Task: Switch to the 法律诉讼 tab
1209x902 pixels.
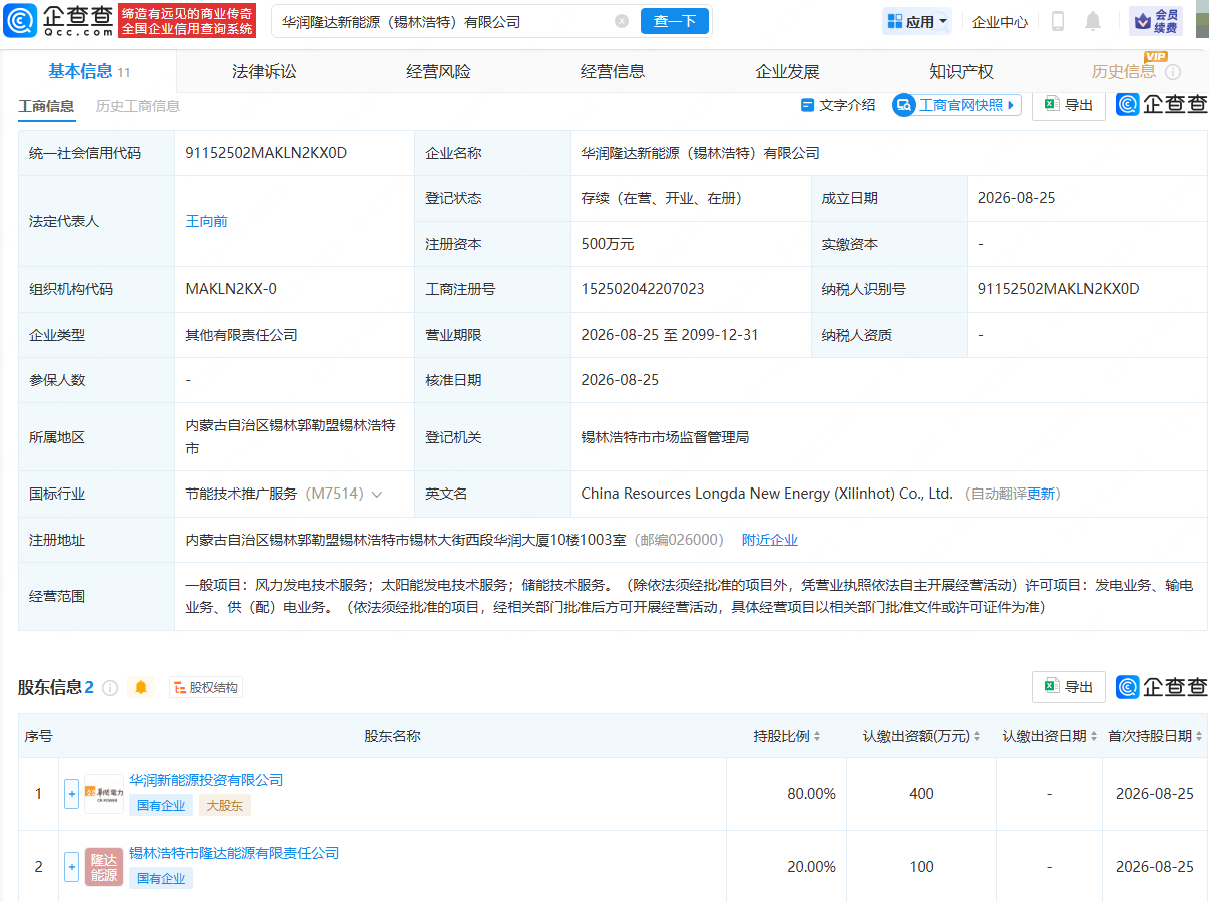Action: pyautogui.click(x=264, y=71)
